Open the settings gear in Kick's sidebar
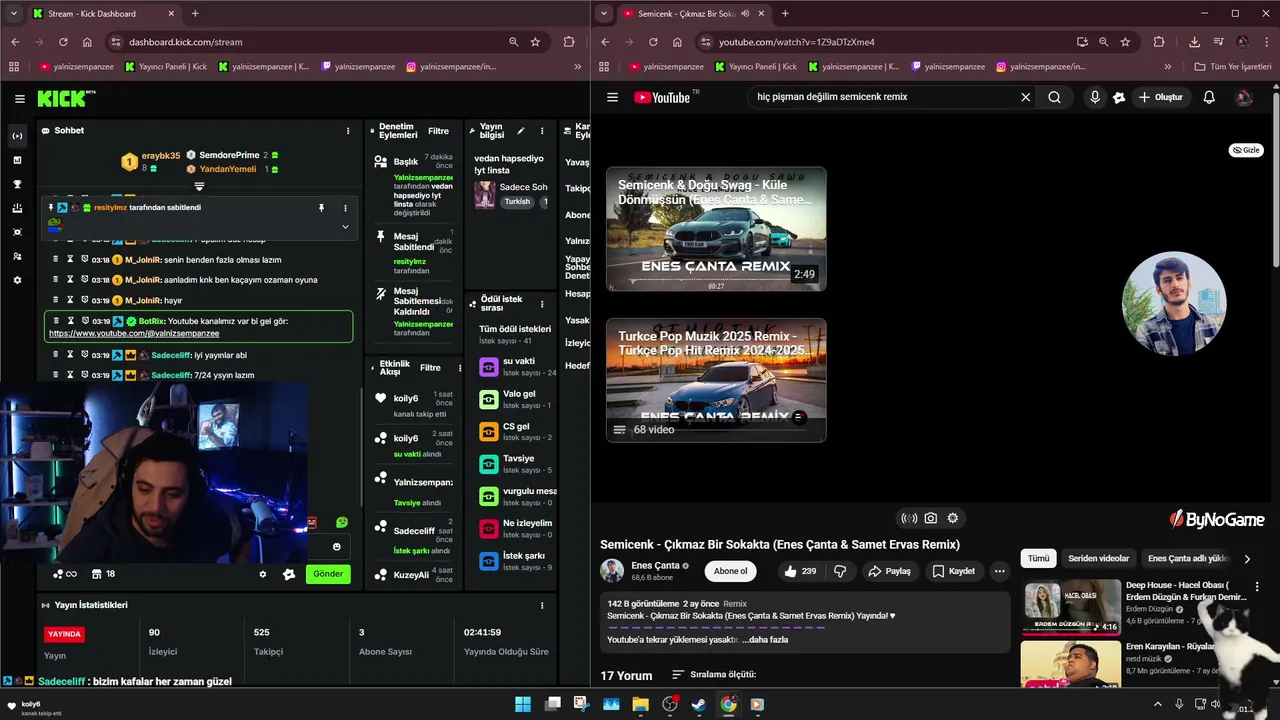The width and height of the screenshot is (1280, 720). (x=17, y=280)
